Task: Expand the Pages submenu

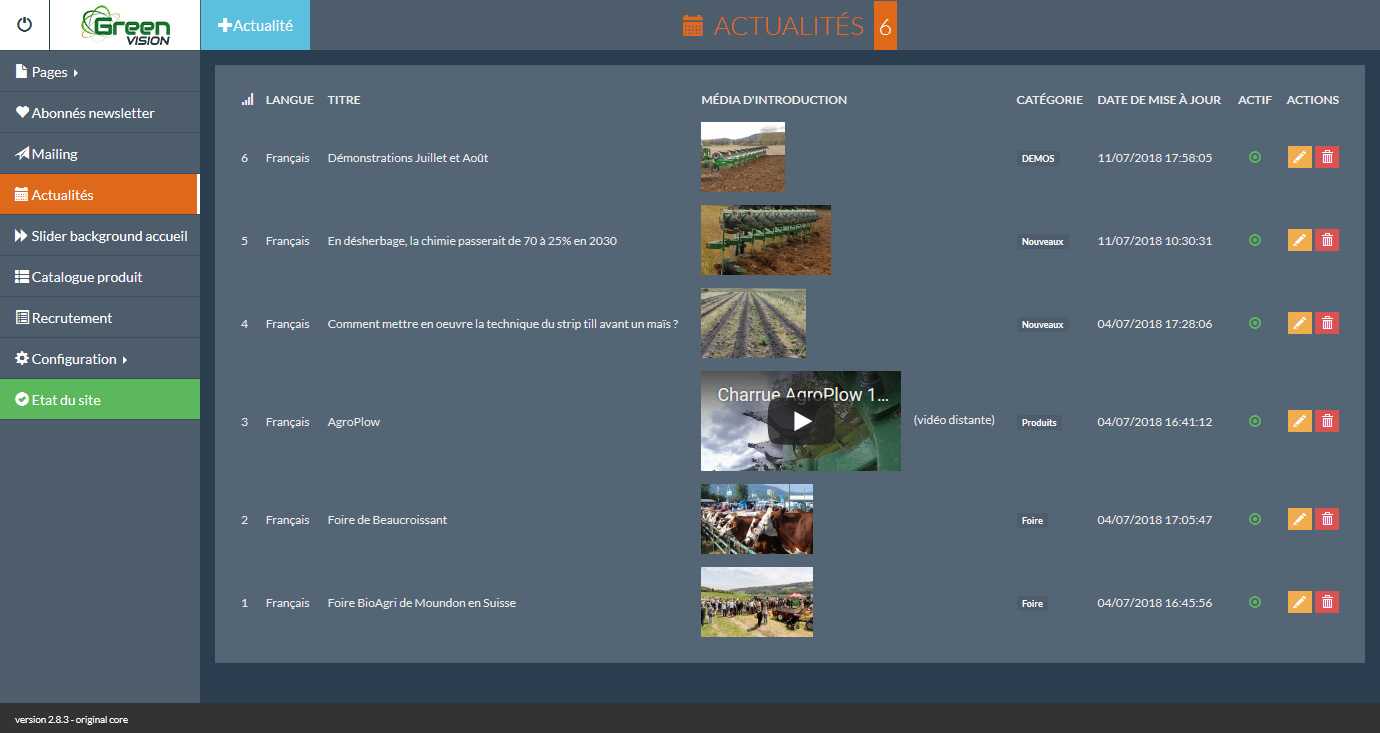Action: point(100,72)
